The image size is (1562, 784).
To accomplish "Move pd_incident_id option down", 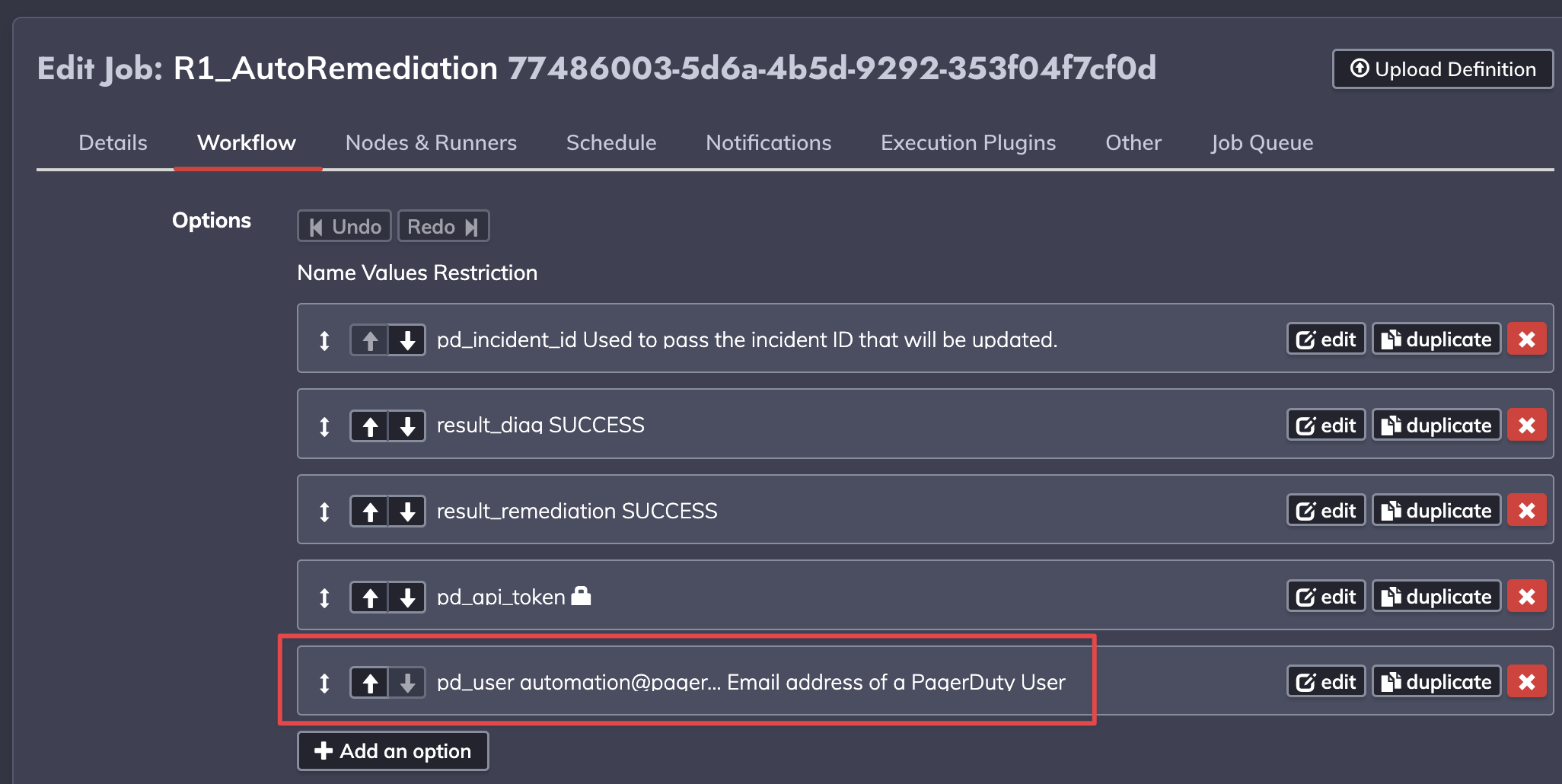I will [407, 339].
